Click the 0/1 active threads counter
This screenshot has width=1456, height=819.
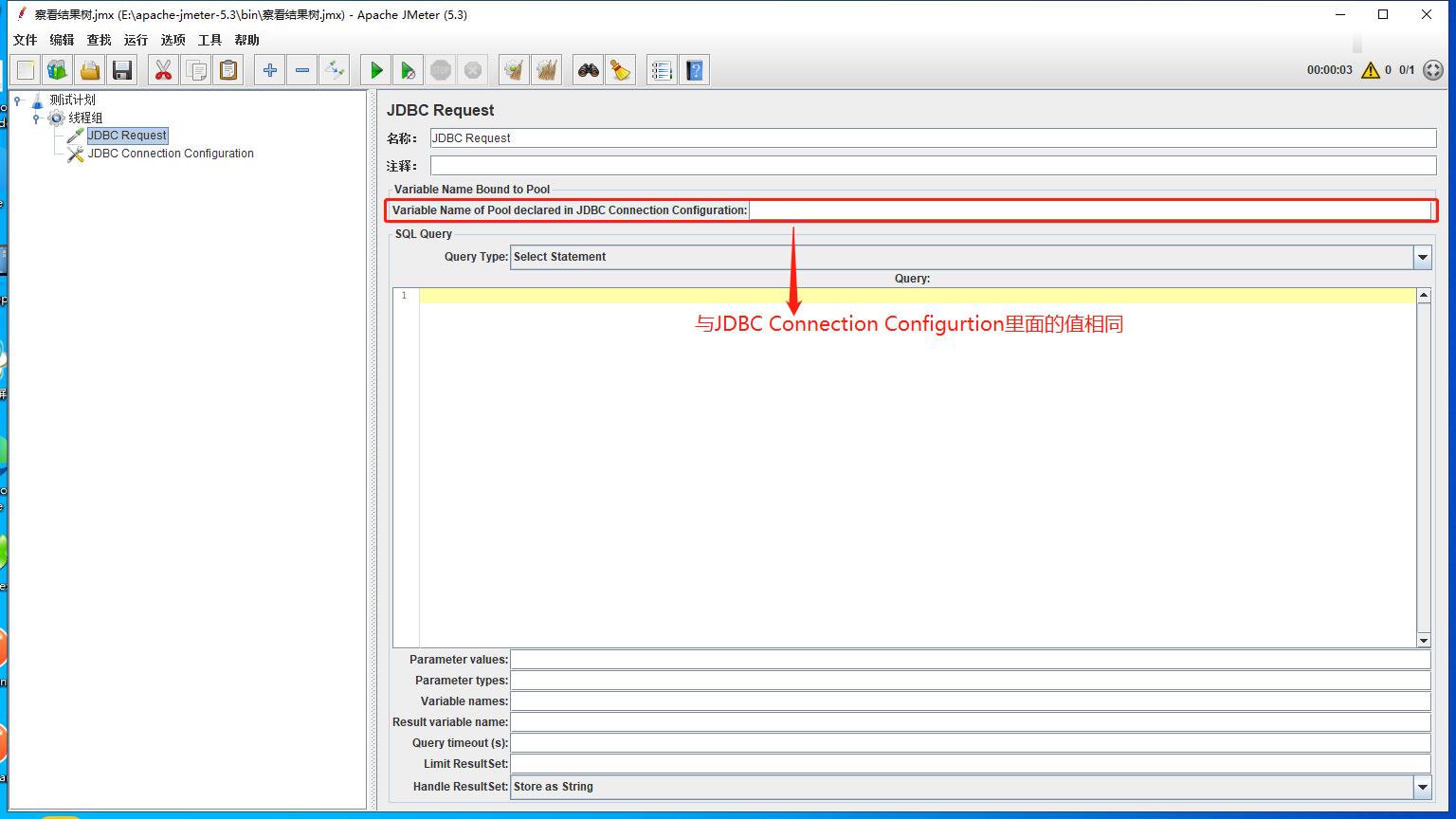(x=1407, y=70)
